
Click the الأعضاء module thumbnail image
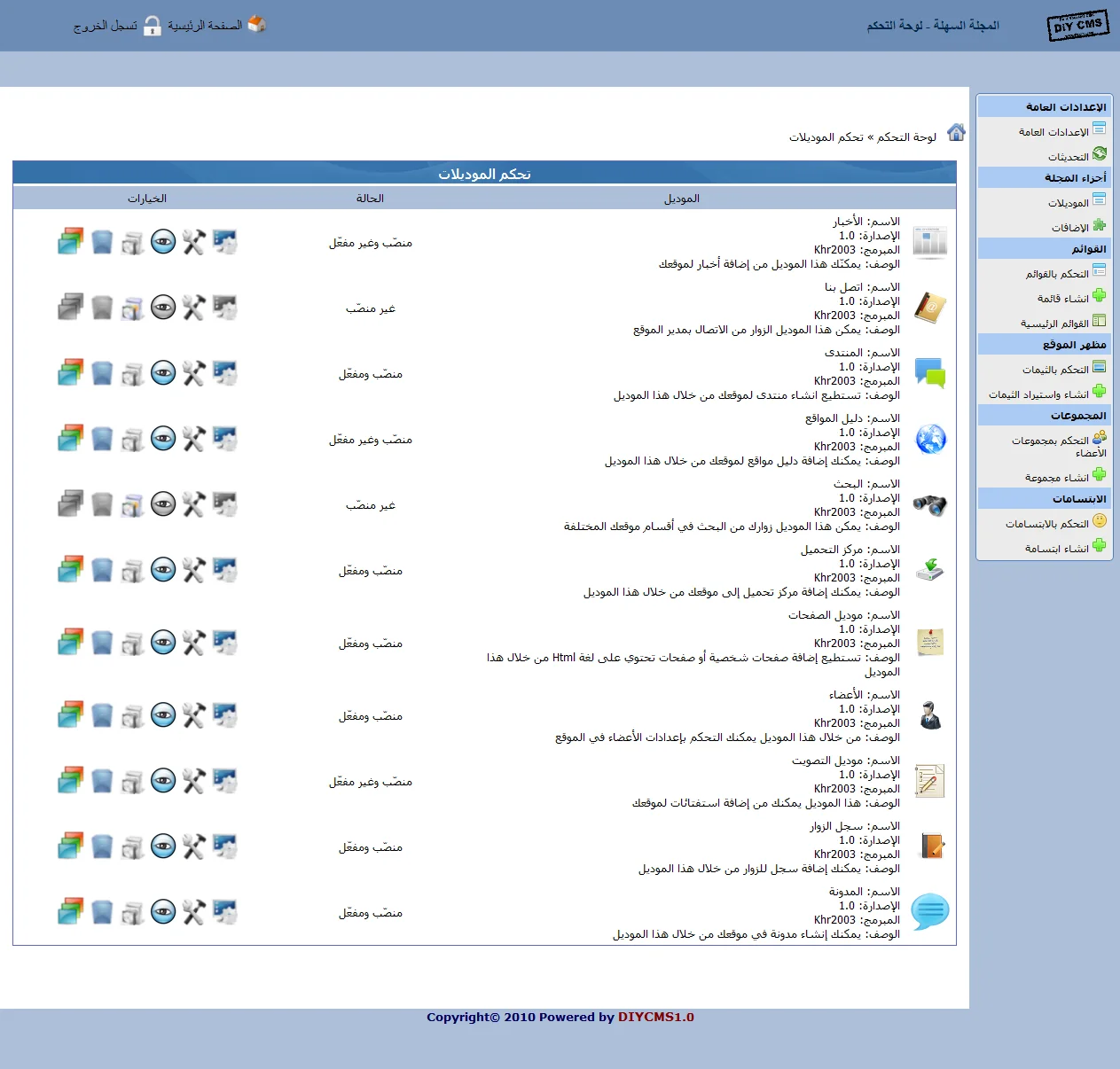coord(930,715)
